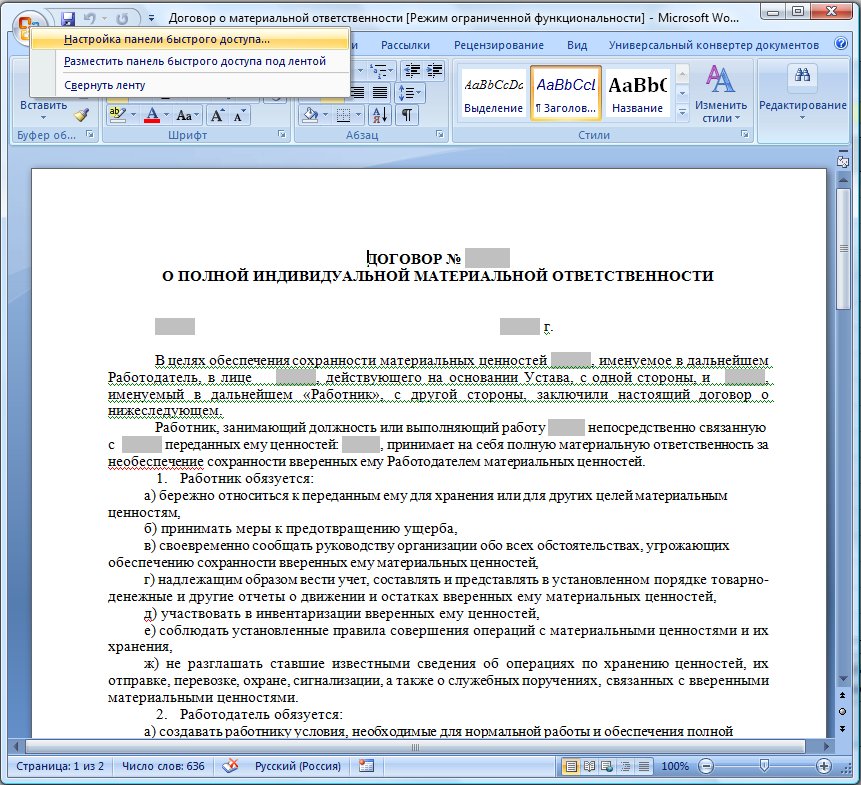Viewport: 861px width, 785px height.
Task: Change language via 'Русский (Россия)'
Action: 298,766
